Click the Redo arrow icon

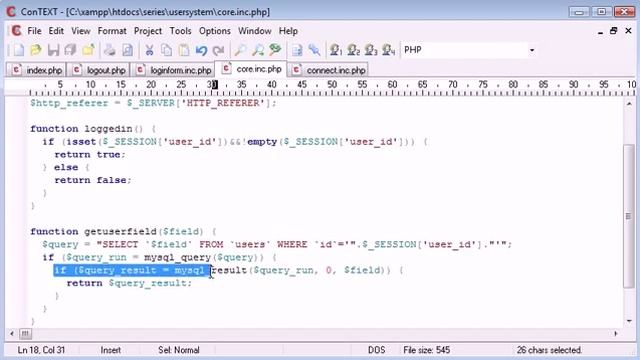click(x=219, y=50)
